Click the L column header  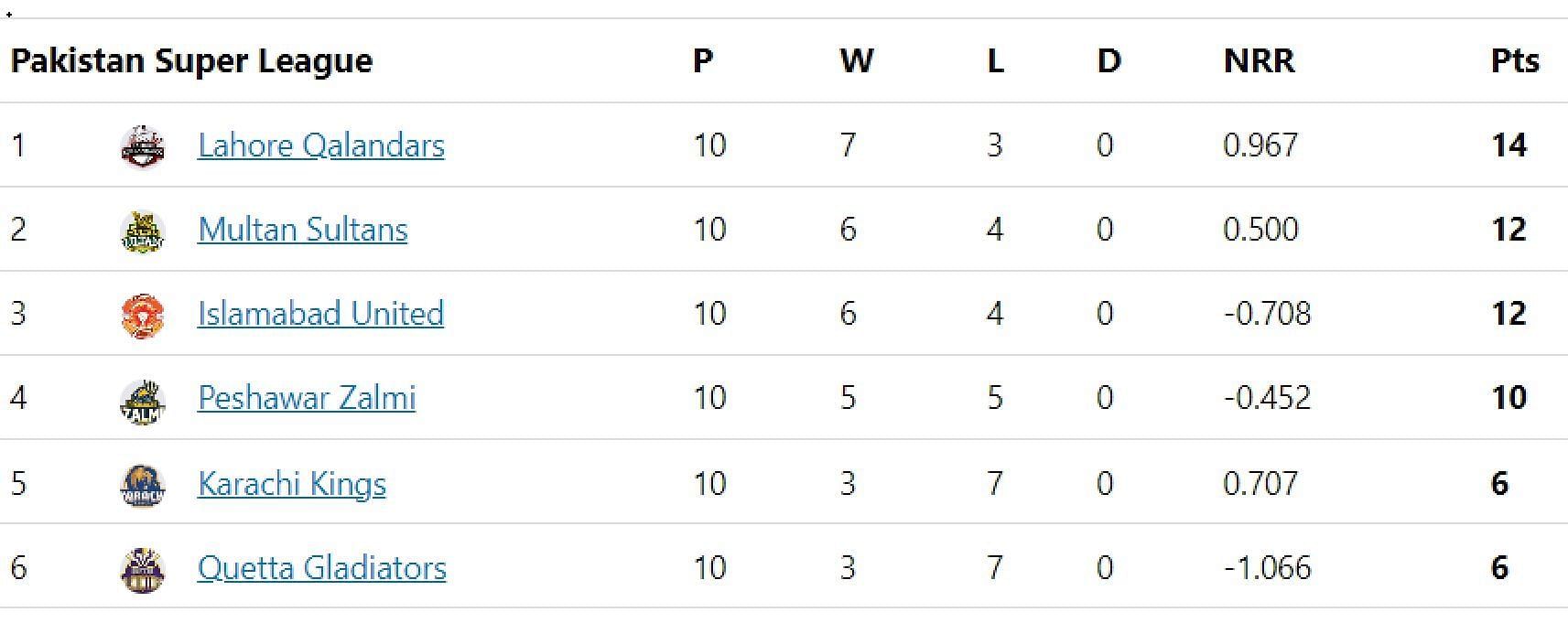[995, 61]
